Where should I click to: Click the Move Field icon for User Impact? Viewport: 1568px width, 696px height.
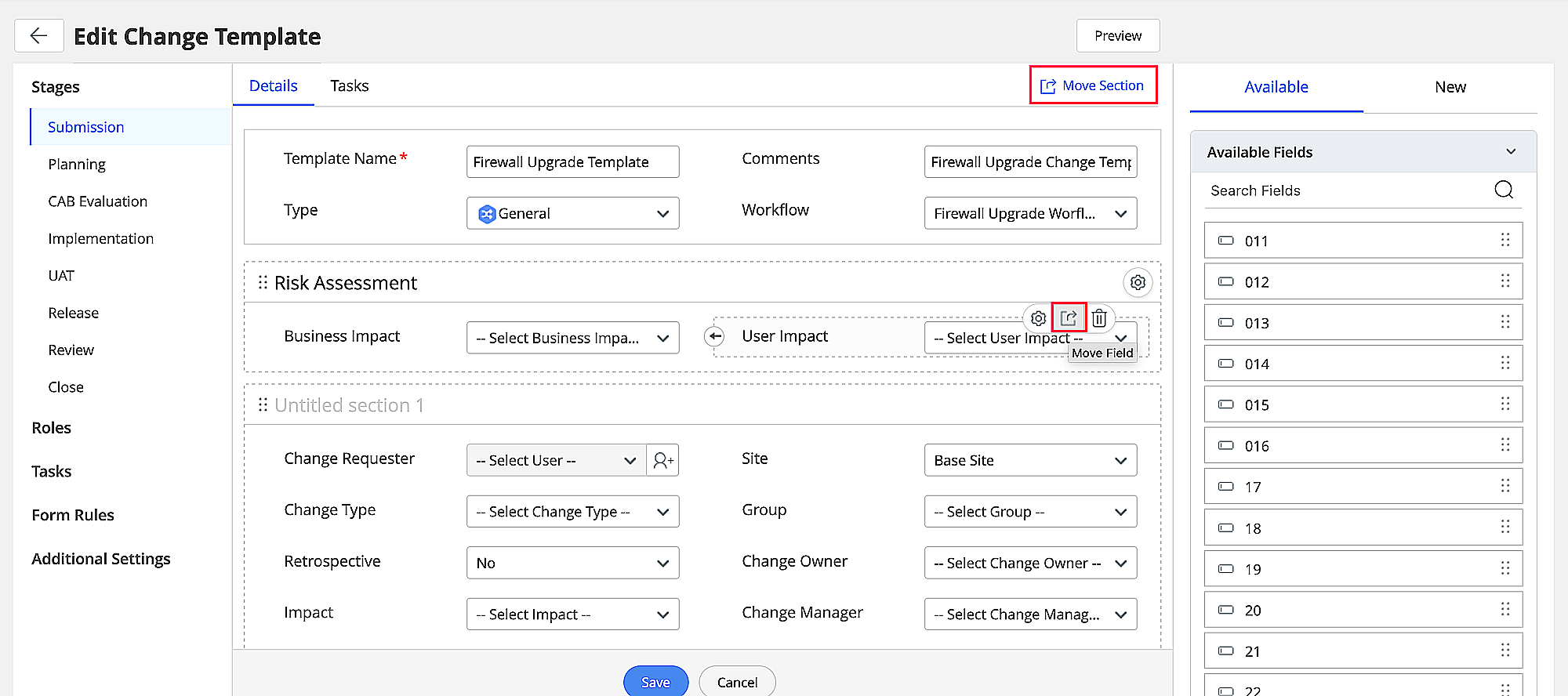point(1069,318)
